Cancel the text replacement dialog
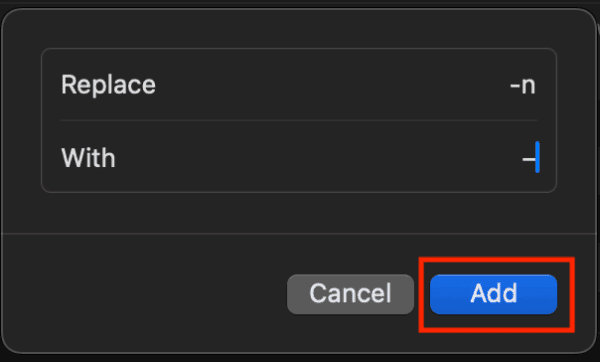 (x=350, y=294)
